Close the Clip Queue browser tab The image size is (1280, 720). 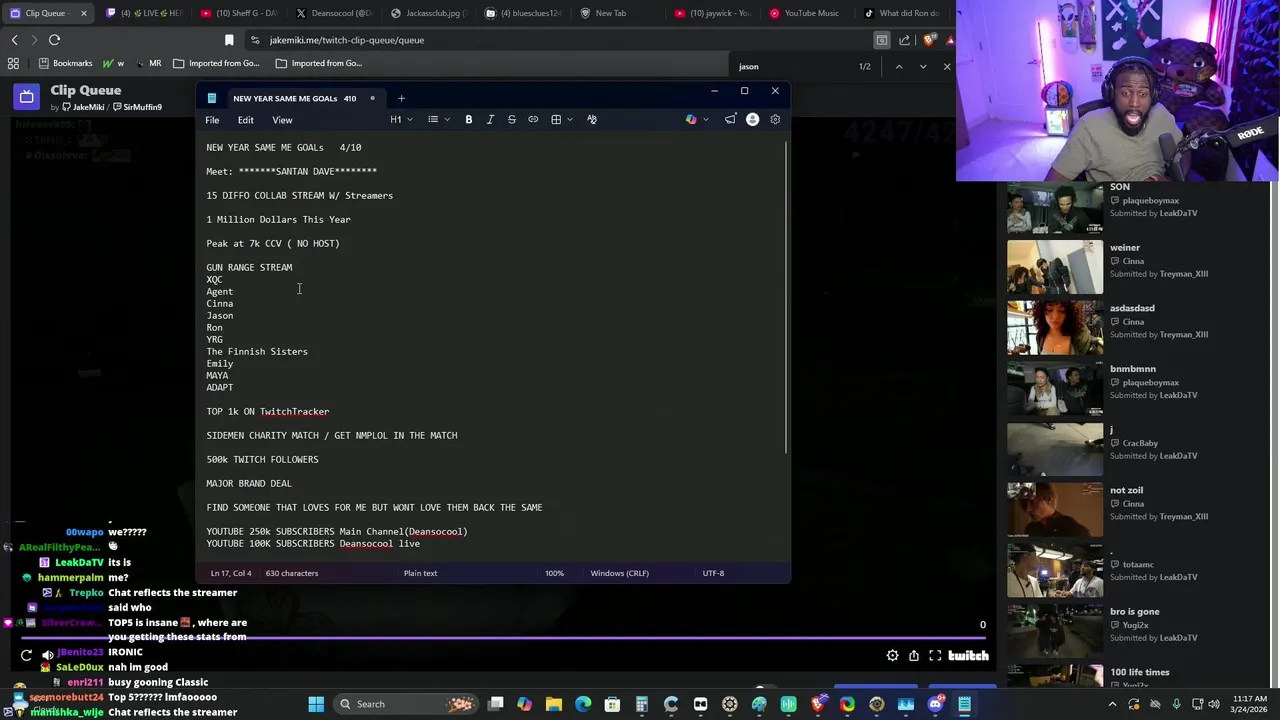83,13
